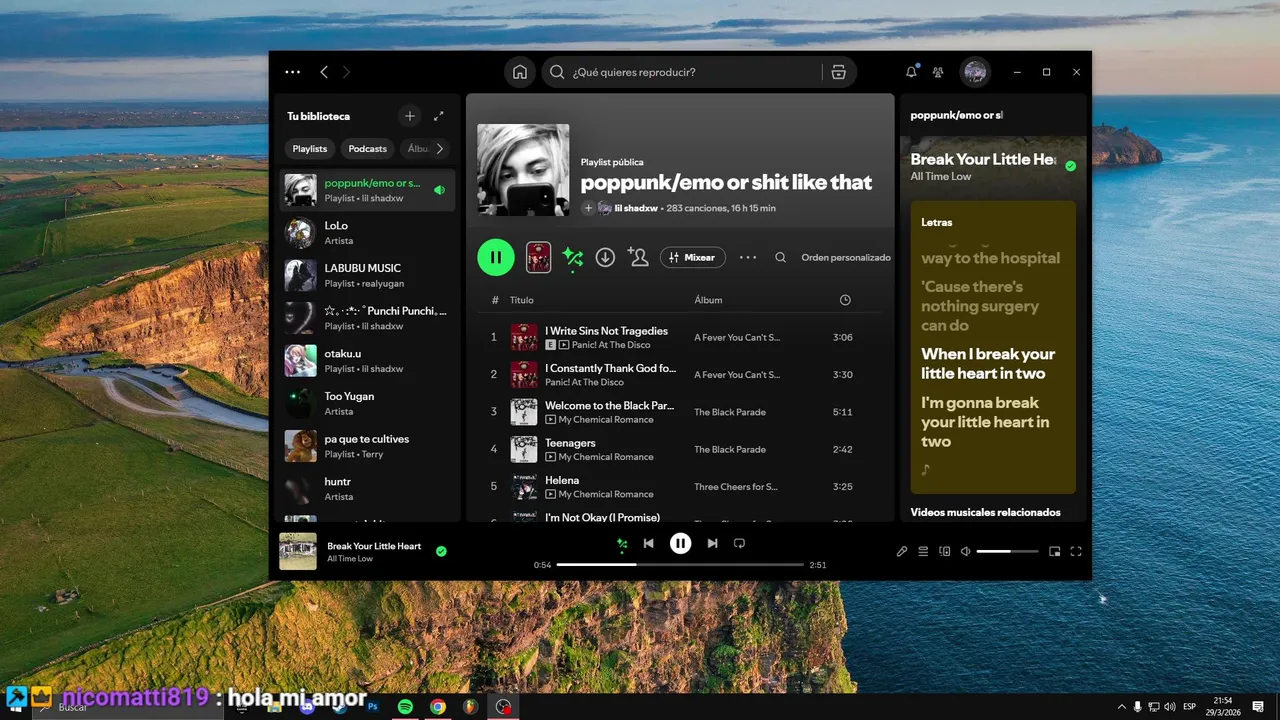
Task: Open All Time Low in Now Playing panel
Action: [940, 177]
